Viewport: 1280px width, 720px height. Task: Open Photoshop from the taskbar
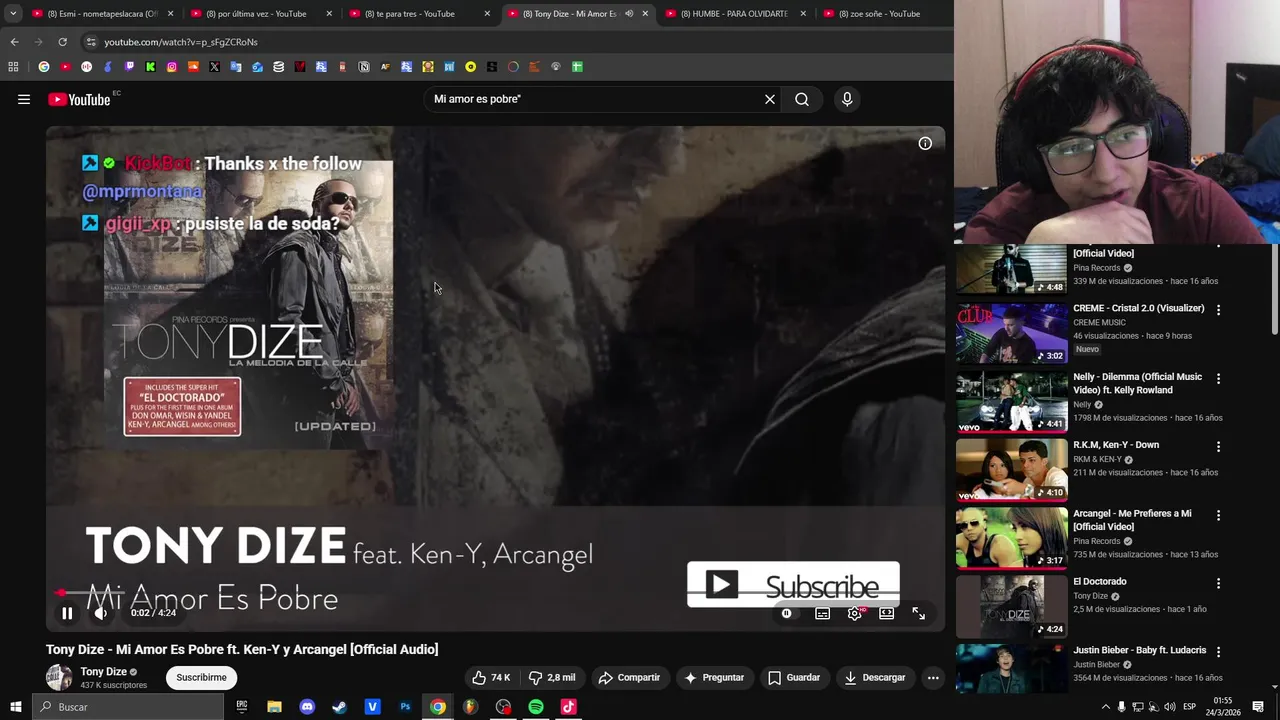click(405, 707)
